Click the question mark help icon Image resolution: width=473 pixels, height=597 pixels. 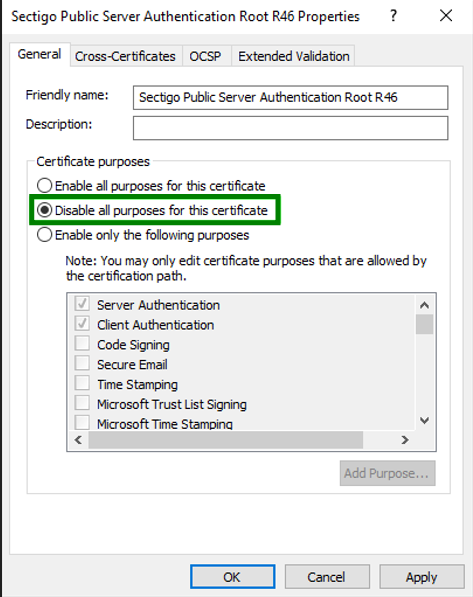(x=393, y=16)
